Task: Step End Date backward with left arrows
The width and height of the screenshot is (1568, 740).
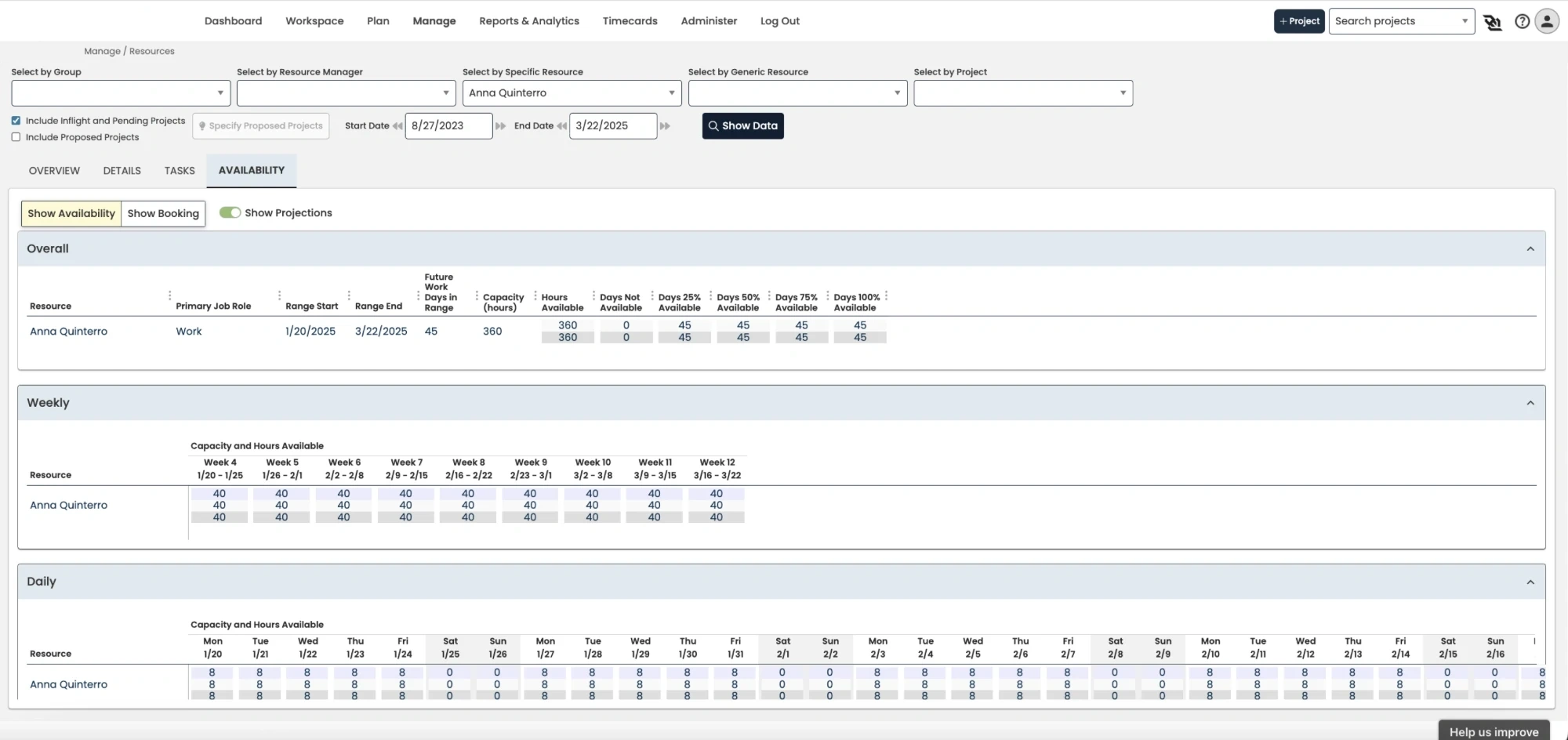Action: (x=561, y=126)
